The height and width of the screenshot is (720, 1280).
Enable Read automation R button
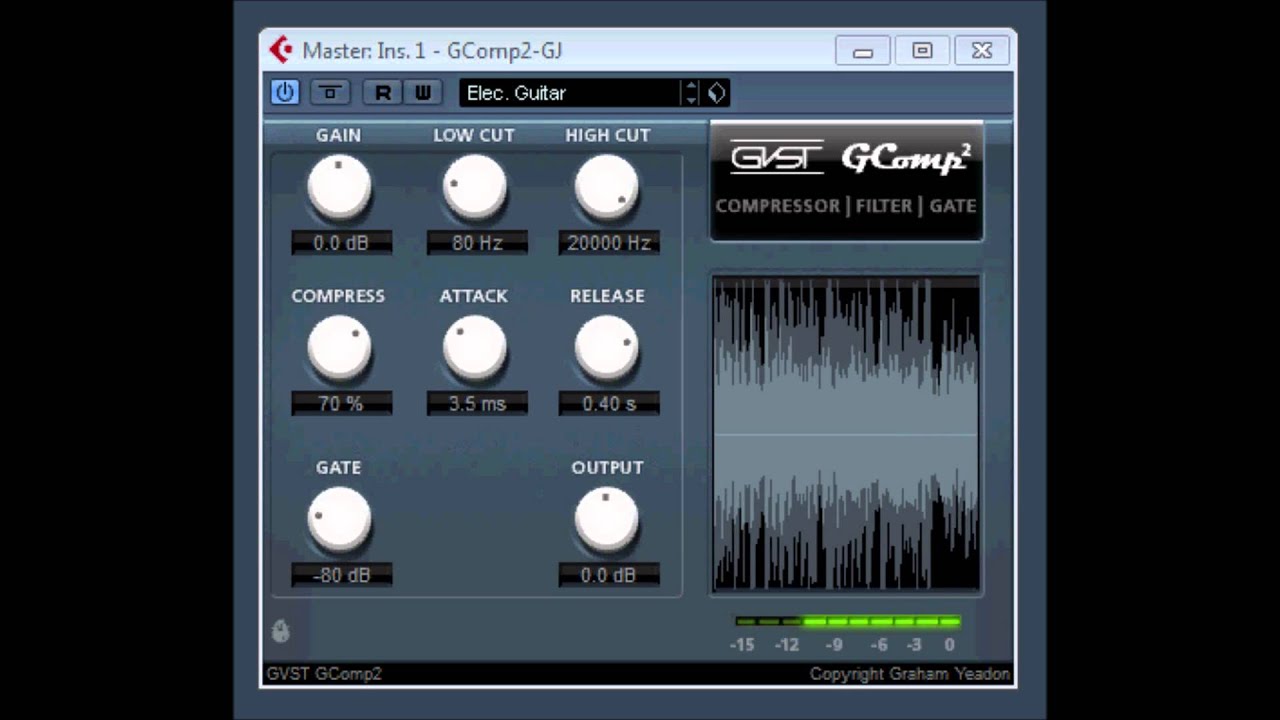click(382, 93)
